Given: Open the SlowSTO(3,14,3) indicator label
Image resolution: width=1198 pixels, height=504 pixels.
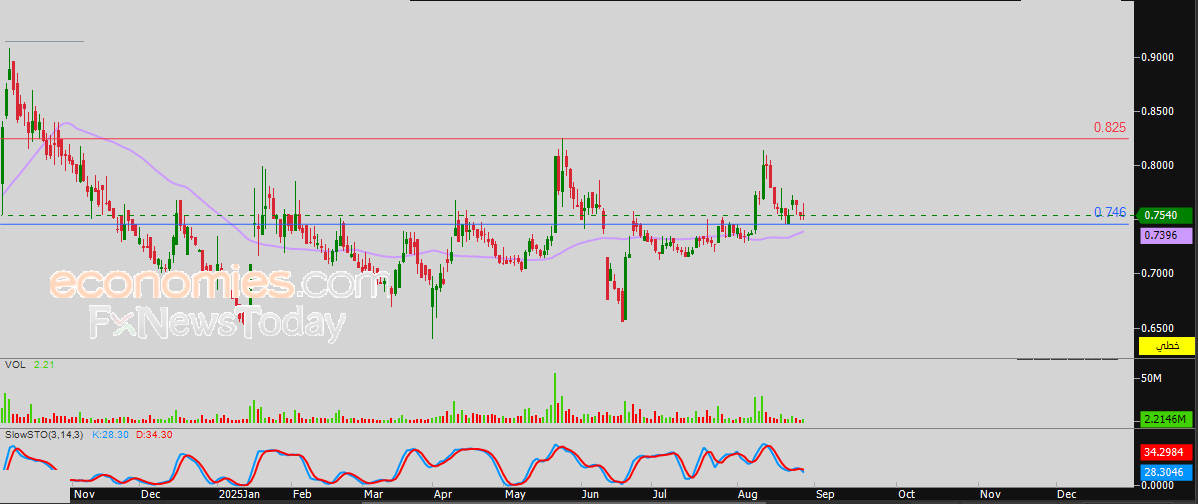Looking at the screenshot, I should pyautogui.click(x=45, y=436).
